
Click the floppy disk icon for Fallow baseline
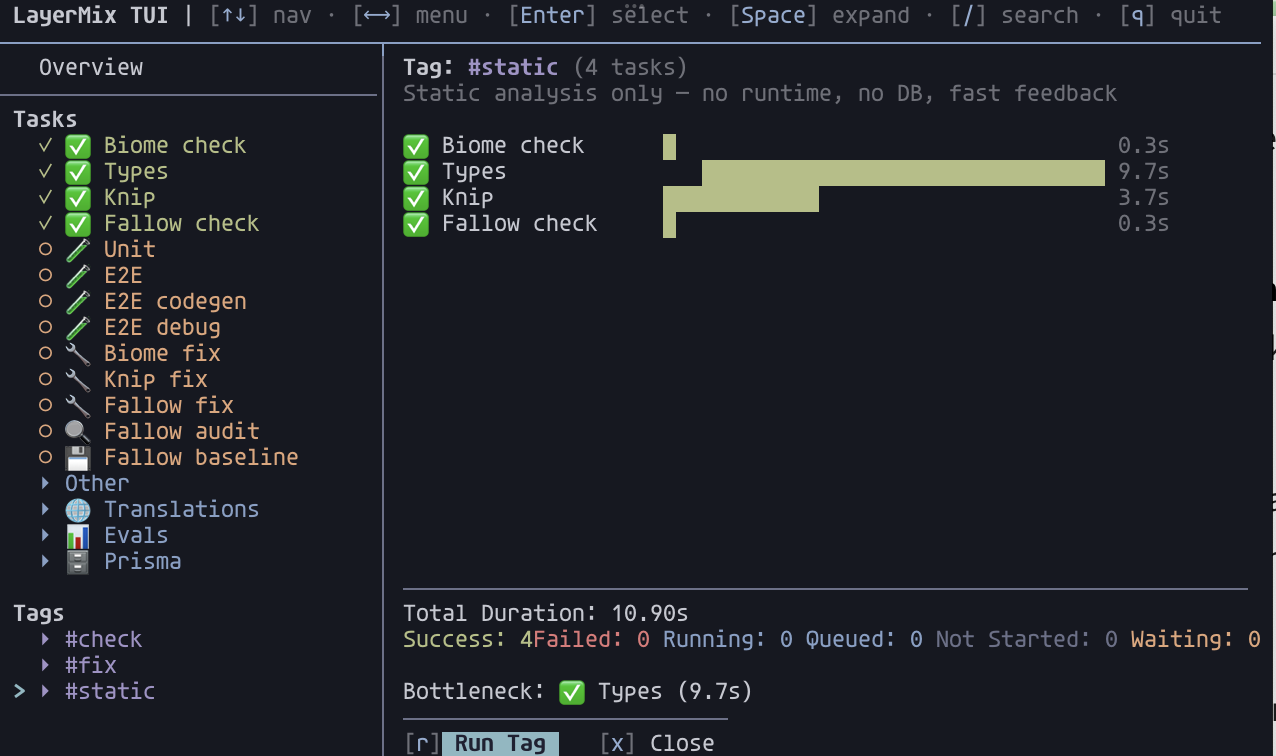(x=78, y=458)
